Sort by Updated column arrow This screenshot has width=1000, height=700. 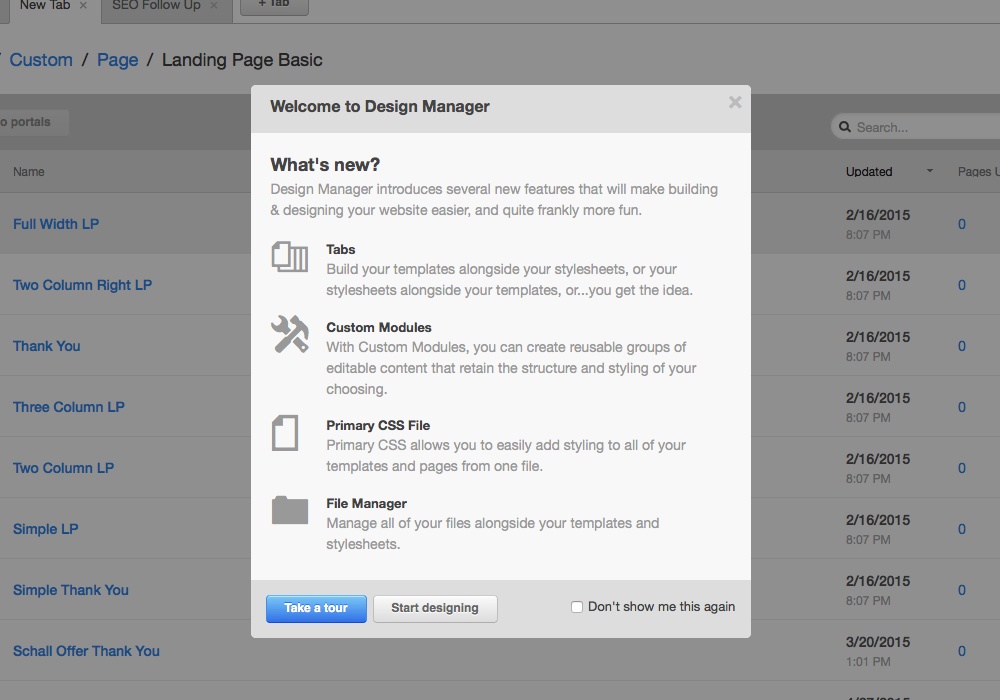pyautogui.click(x=929, y=171)
